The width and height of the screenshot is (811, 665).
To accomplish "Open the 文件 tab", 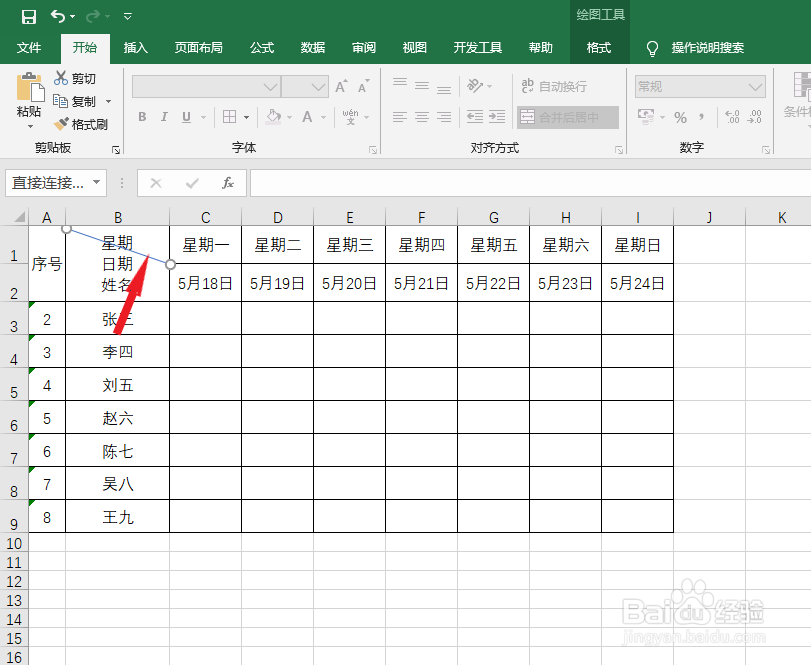I will click(x=29, y=48).
